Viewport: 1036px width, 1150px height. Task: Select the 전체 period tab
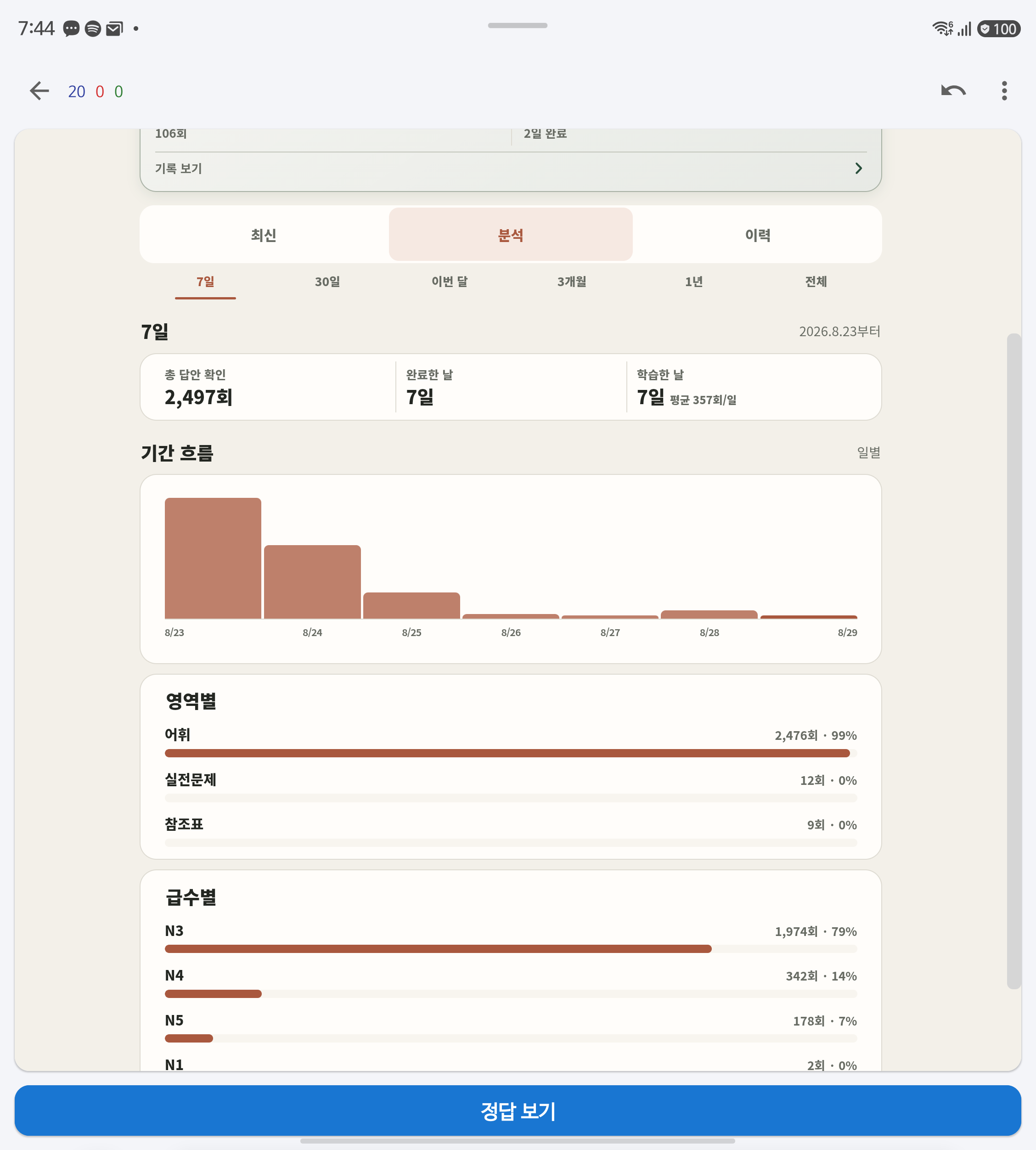(x=816, y=282)
